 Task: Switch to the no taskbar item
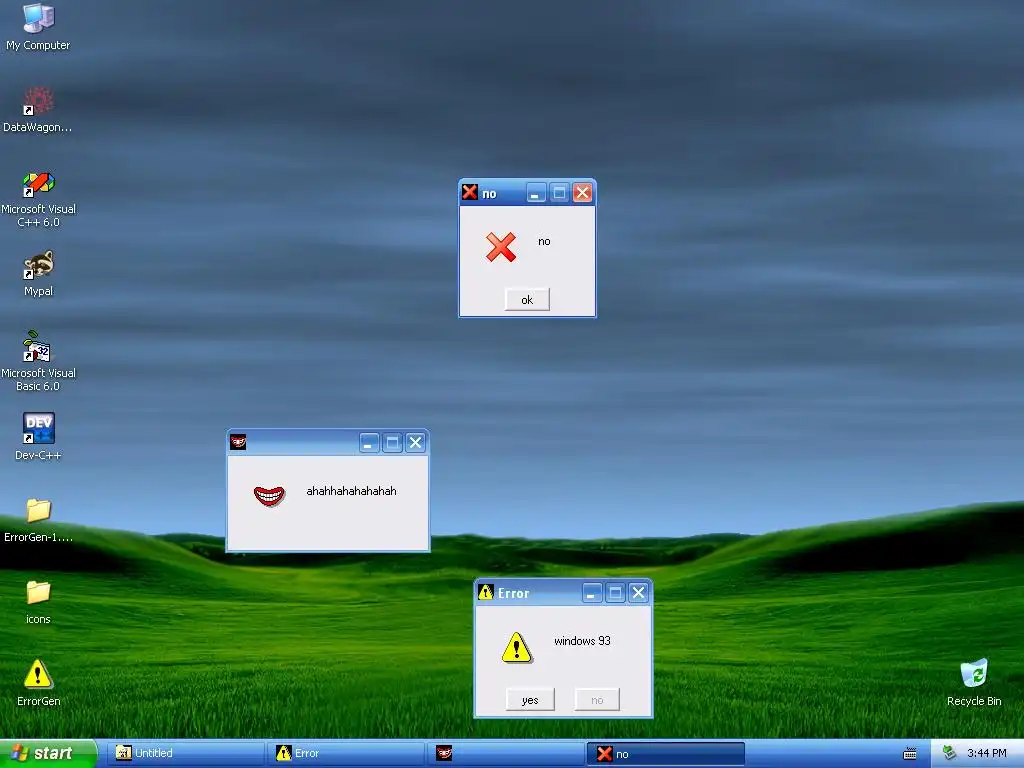coord(666,754)
